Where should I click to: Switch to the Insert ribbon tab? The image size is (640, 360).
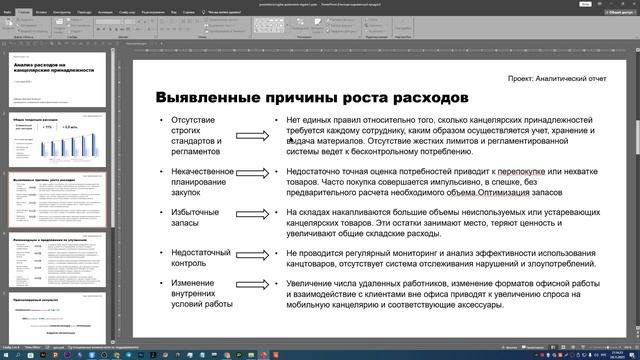click(41, 12)
